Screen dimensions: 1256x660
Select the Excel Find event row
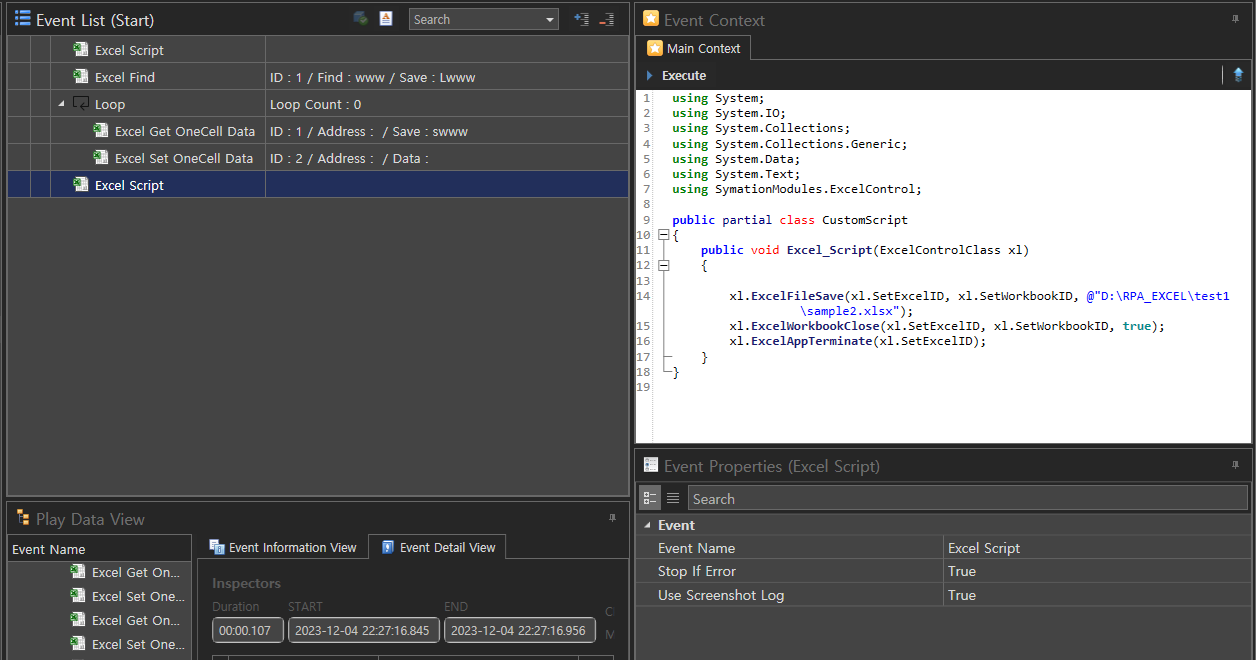pos(125,77)
